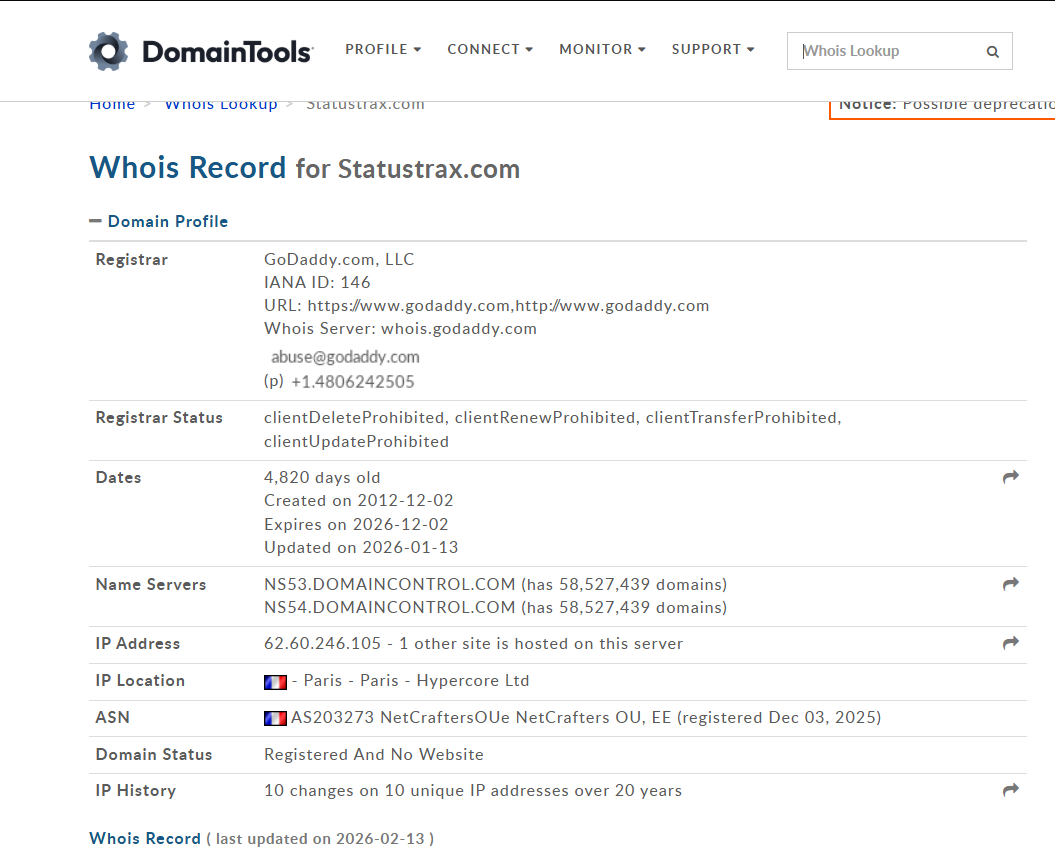Click the Whois Record heading link at bottom
1055x858 pixels.
coord(145,838)
